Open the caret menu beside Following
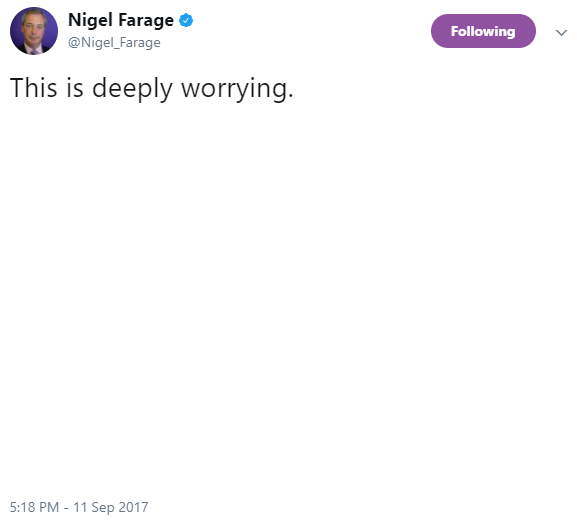 point(561,33)
